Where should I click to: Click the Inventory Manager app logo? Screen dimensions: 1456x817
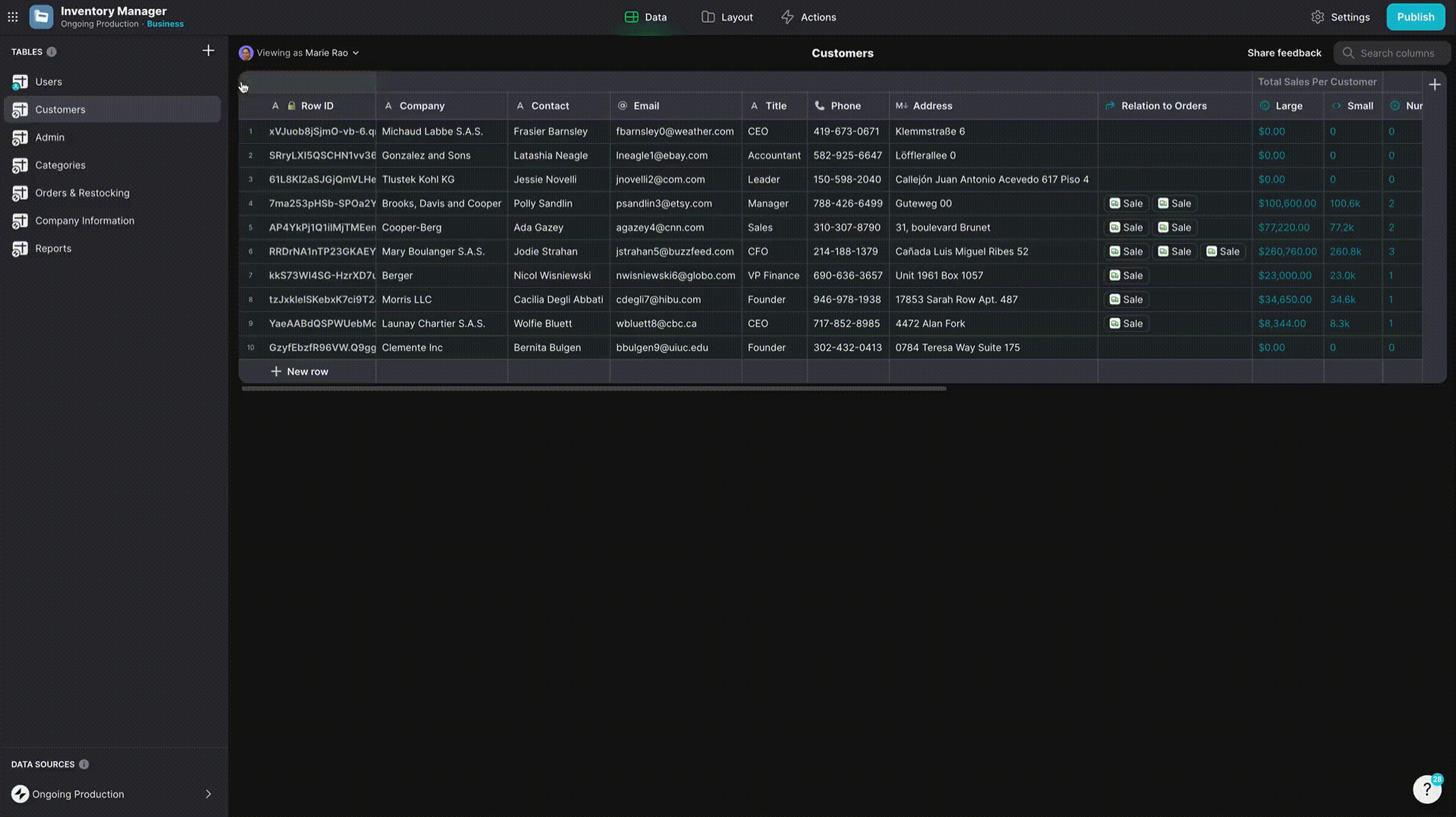pyautogui.click(x=41, y=17)
